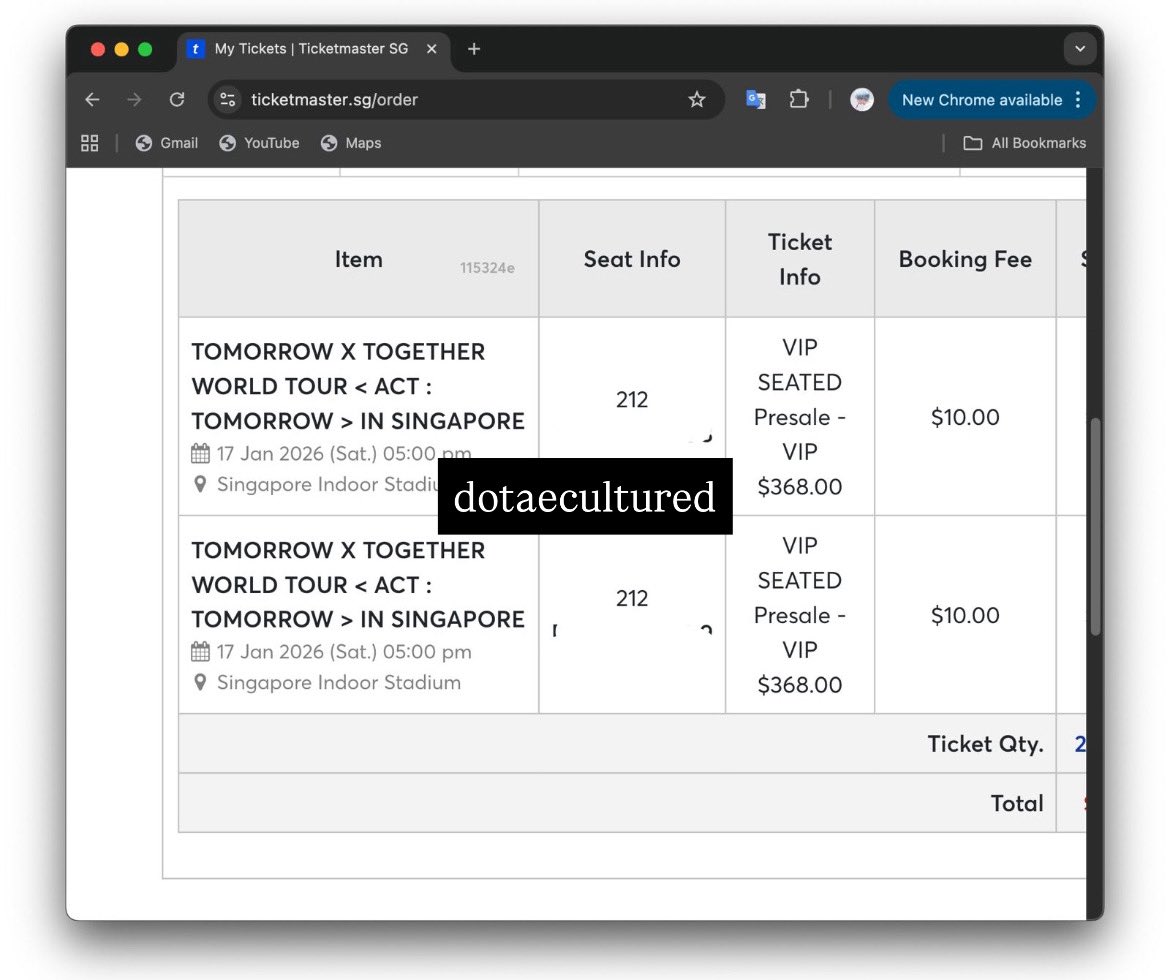
Task: Open the All Bookmarks folder
Action: coord(1024,143)
